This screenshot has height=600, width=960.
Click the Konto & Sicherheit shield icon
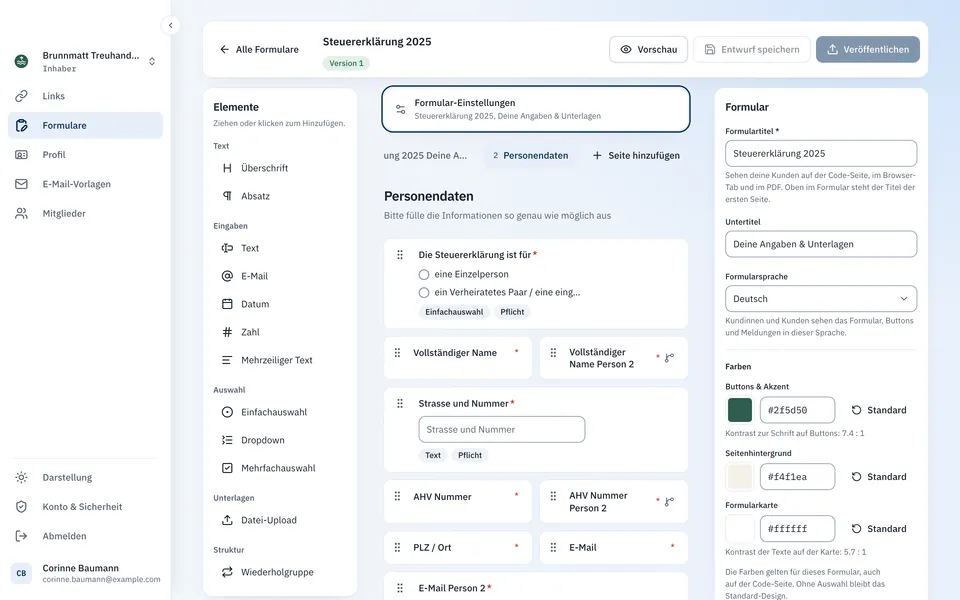point(21,507)
